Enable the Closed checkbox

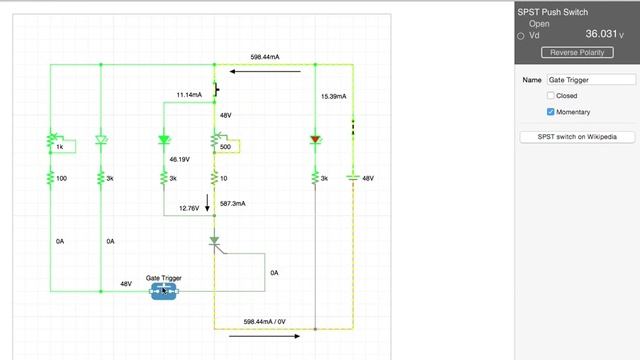pyautogui.click(x=551, y=96)
